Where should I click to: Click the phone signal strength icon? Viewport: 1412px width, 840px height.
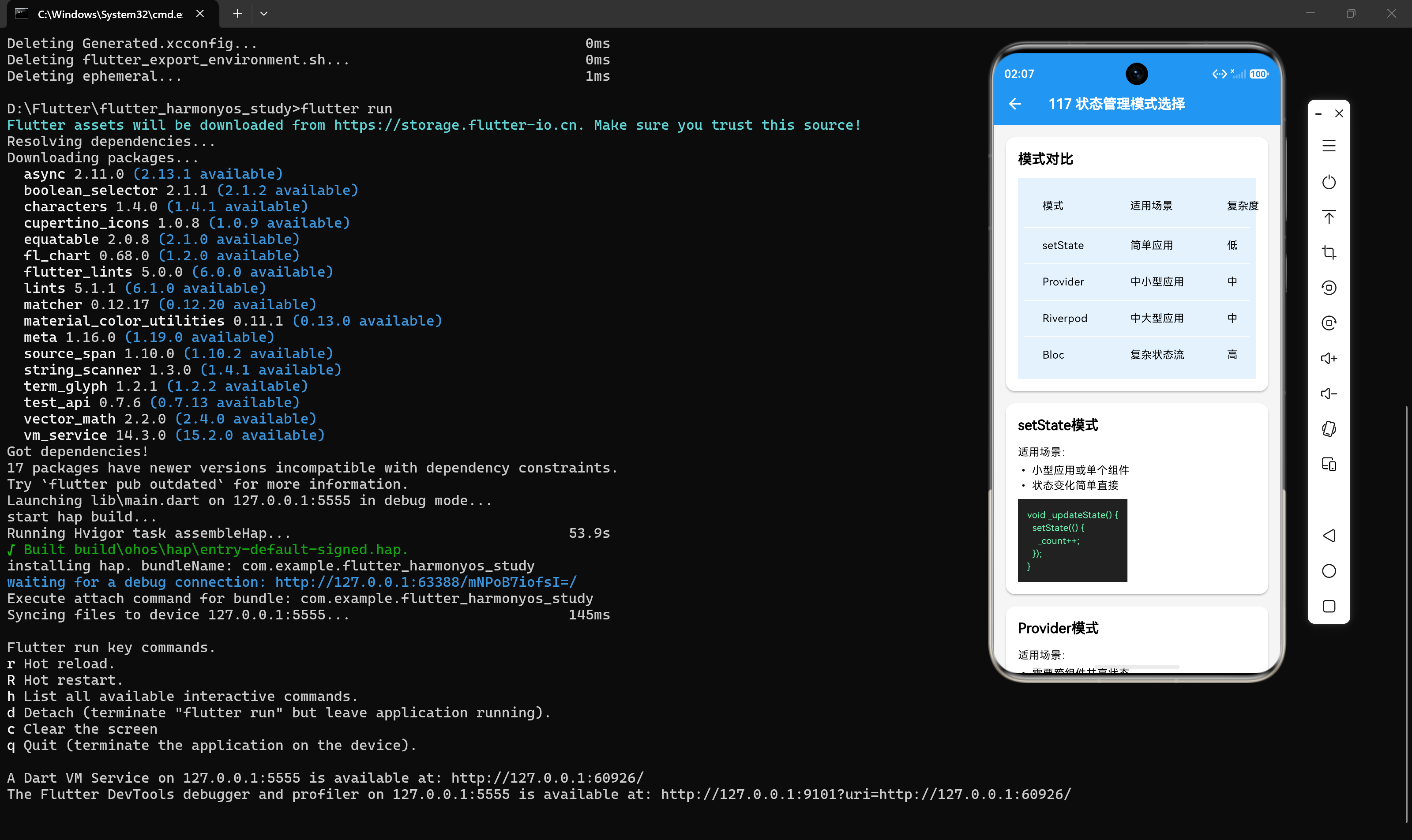point(1239,74)
